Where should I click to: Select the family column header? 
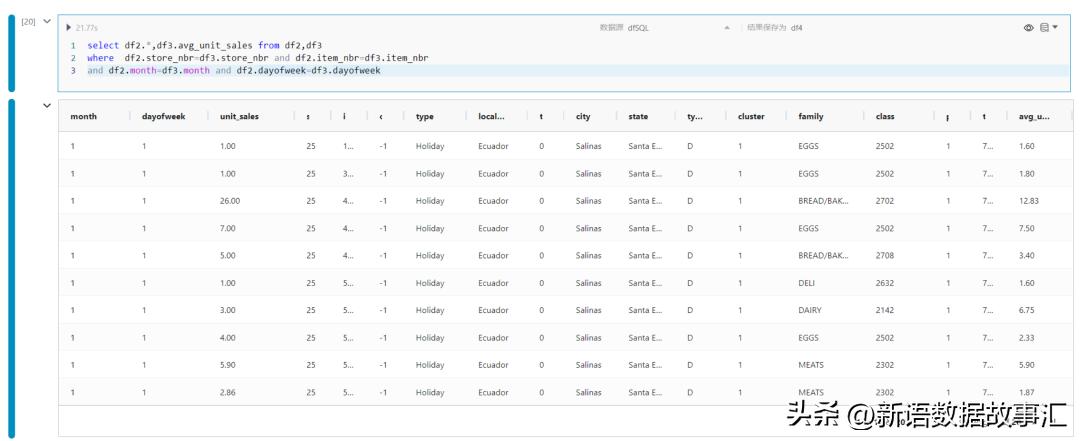[811, 117]
